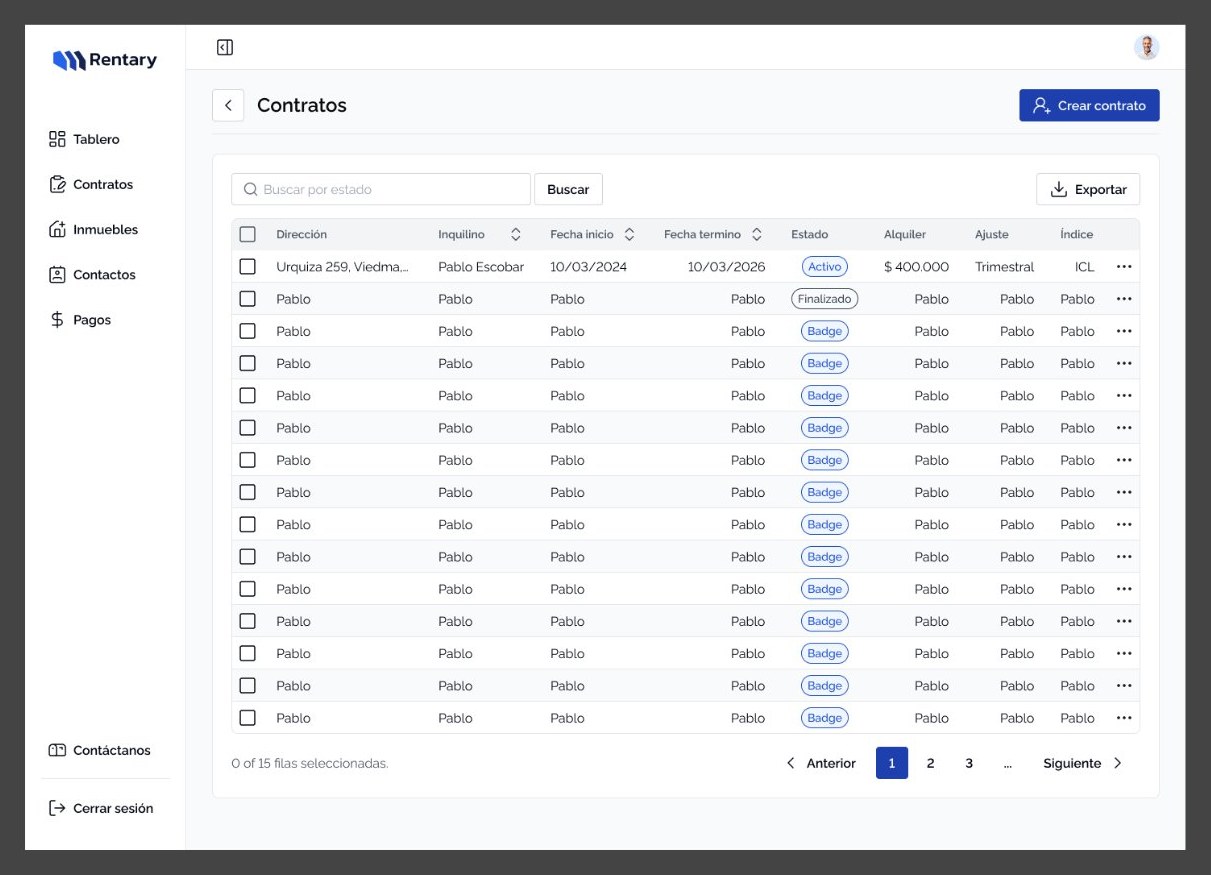The image size is (1211, 875).
Task: Go back using the arrow beside Contratos
Action: (x=228, y=105)
